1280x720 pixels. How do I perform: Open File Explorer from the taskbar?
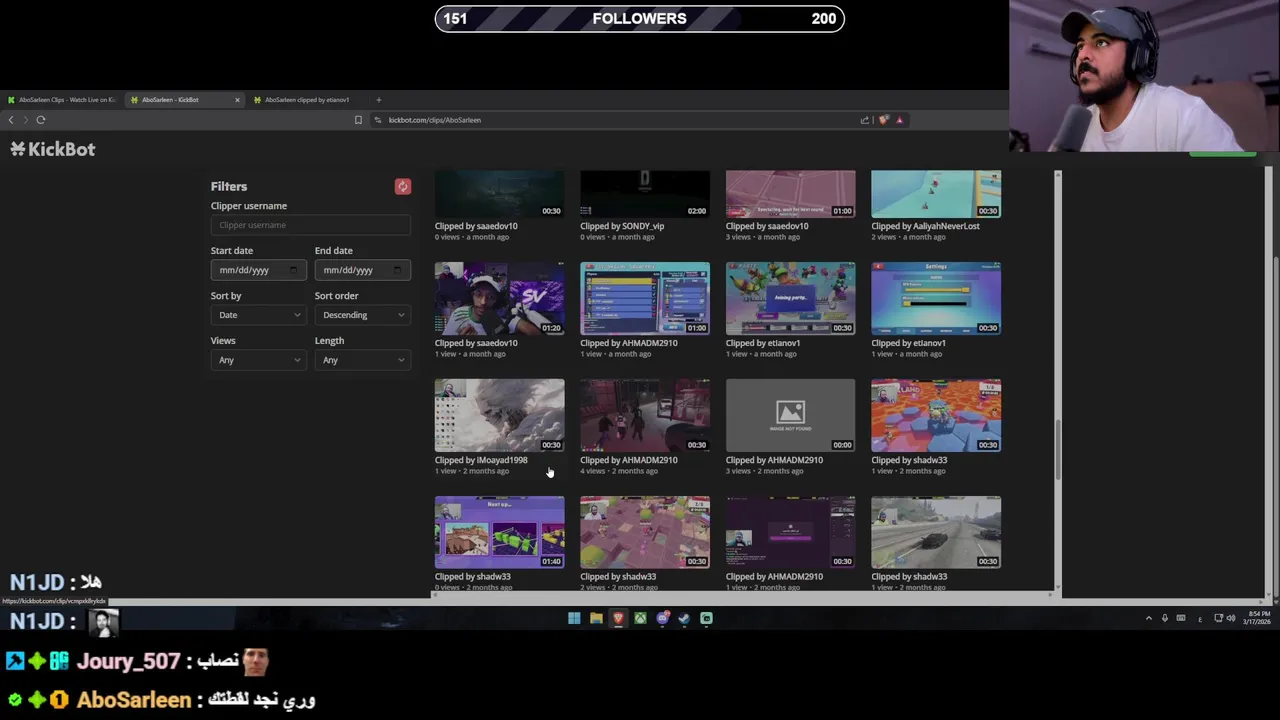[x=596, y=618]
